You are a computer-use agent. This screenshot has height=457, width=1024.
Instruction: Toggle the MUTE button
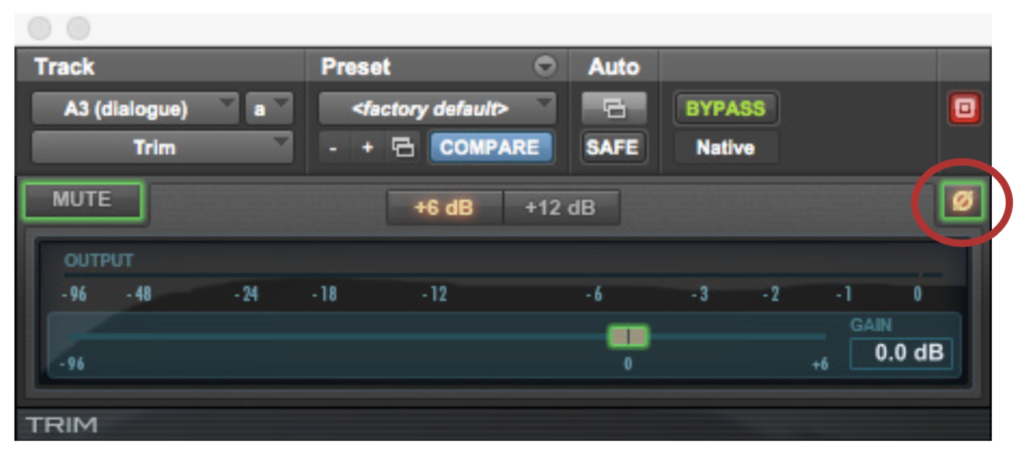click(82, 200)
